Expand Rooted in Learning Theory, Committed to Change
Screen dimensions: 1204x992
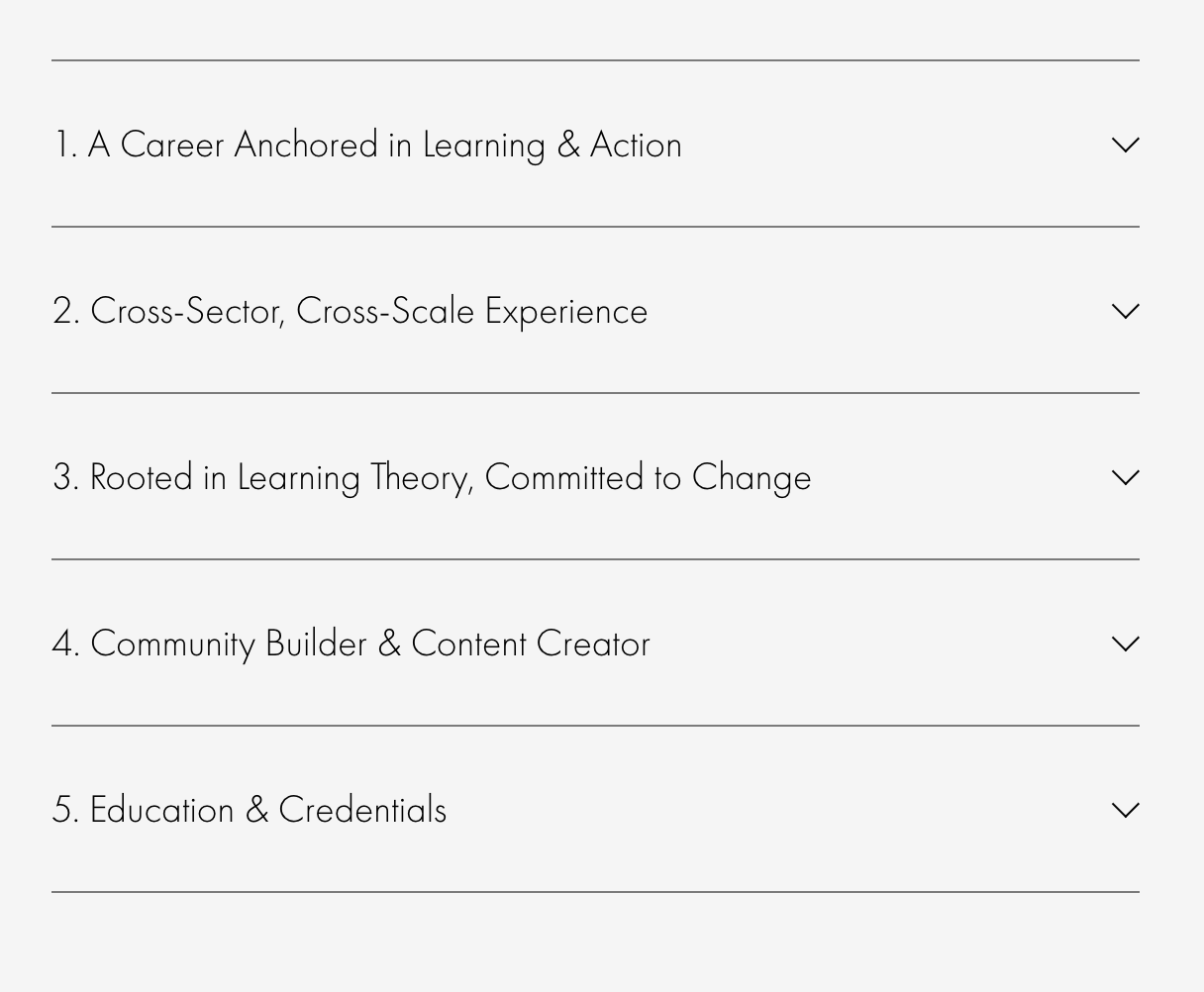tap(432, 477)
